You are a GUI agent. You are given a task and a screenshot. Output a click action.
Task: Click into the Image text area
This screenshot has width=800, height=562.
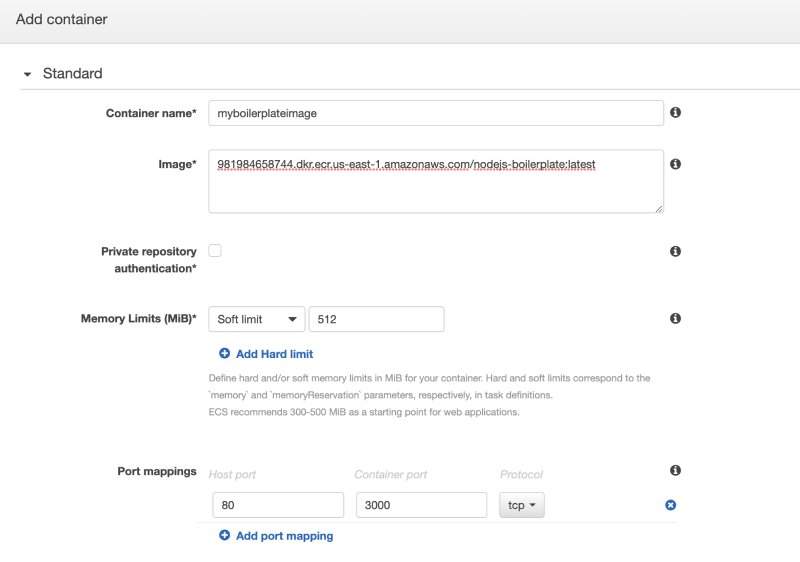click(436, 181)
